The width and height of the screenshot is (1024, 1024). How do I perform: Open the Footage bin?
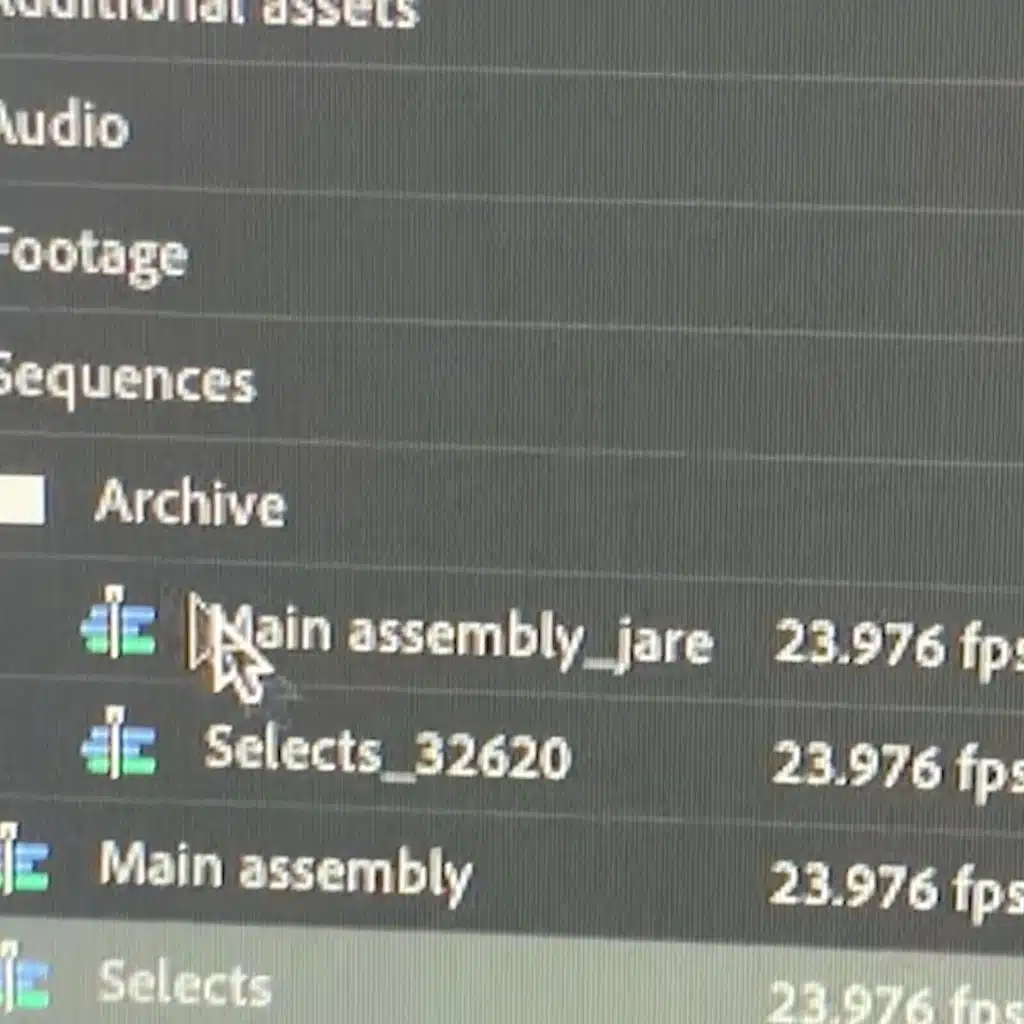[93, 256]
